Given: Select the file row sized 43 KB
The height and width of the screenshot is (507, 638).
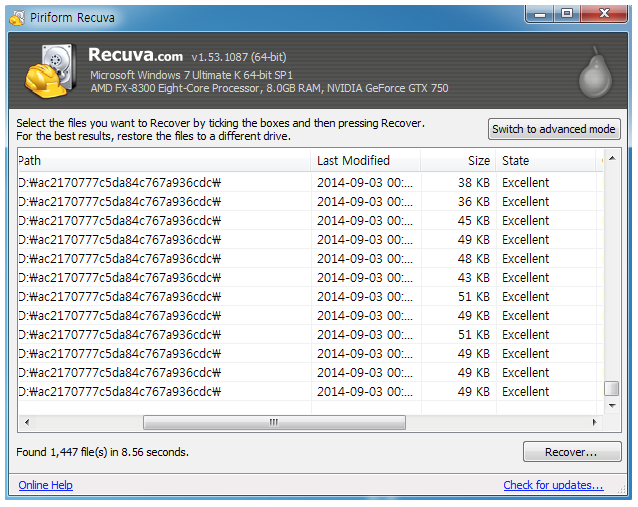Looking at the screenshot, I should coord(310,278).
